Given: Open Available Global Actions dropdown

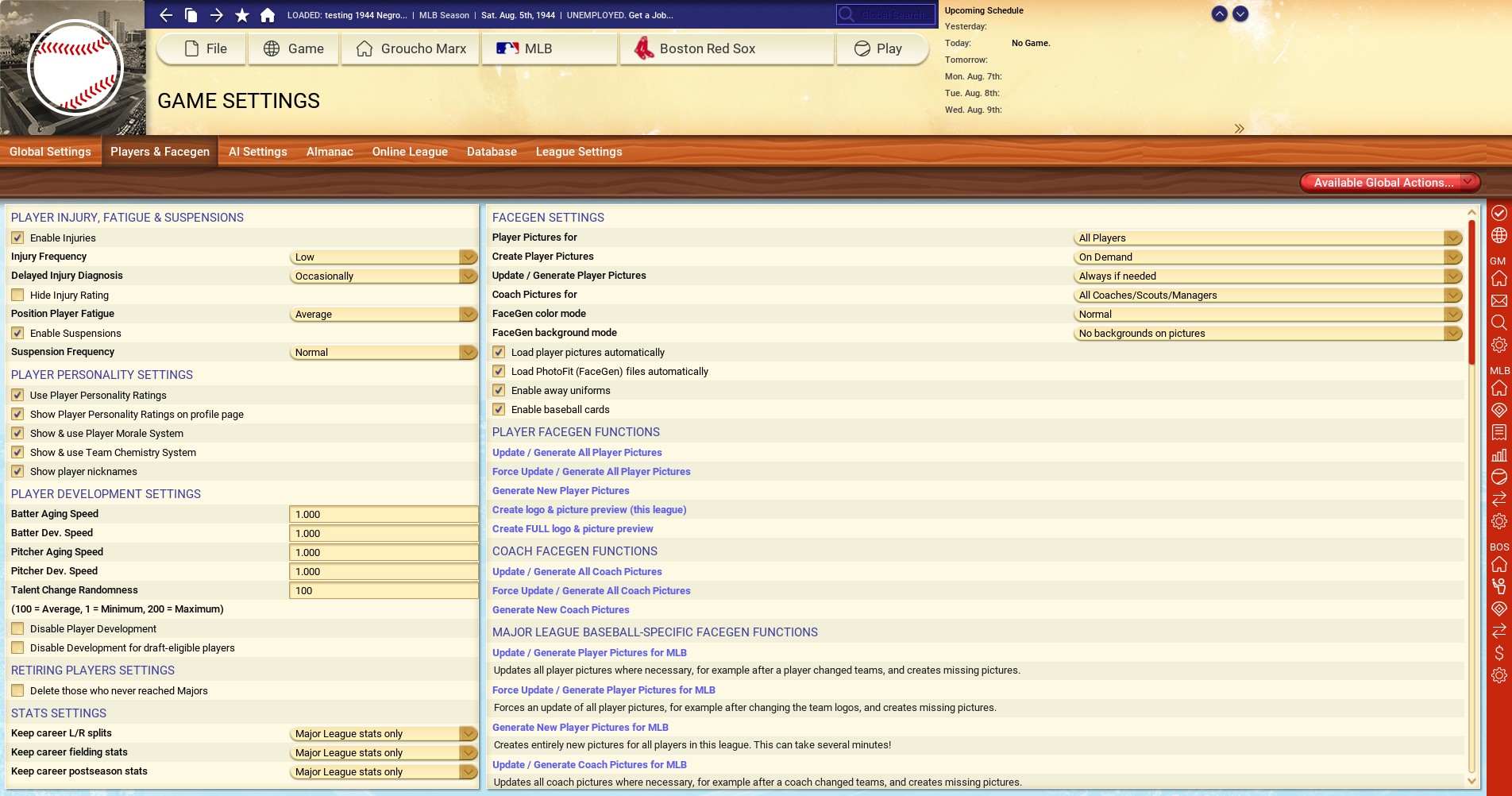Looking at the screenshot, I should tap(1390, 183).
